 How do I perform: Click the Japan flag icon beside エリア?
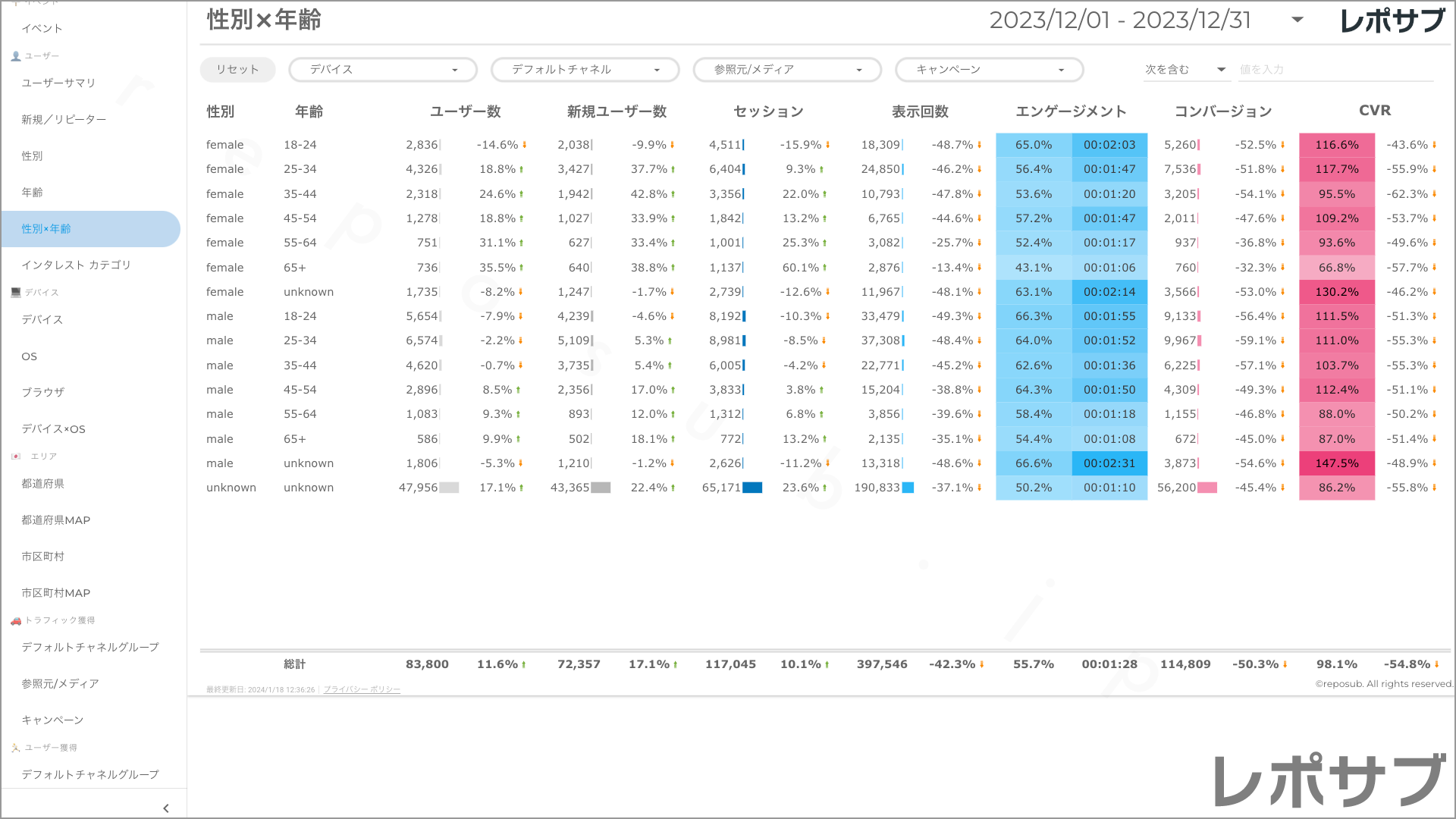point(16,457)
